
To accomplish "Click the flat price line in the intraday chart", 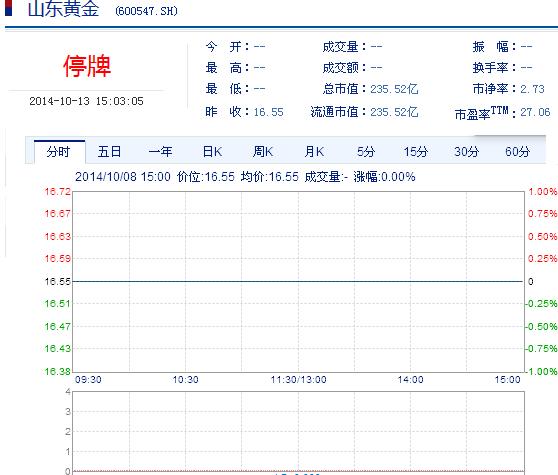I will pyautogui.click(x=298, y=281).
